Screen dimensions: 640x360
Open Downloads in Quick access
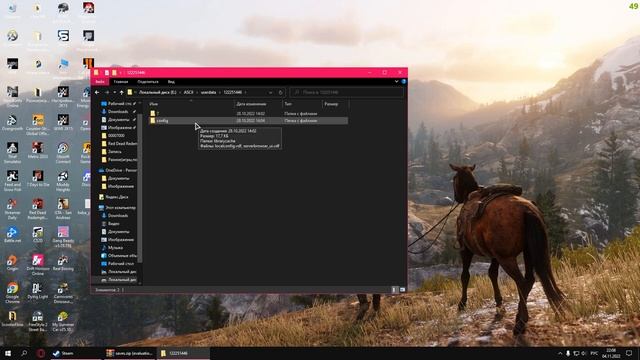[118, 111]
